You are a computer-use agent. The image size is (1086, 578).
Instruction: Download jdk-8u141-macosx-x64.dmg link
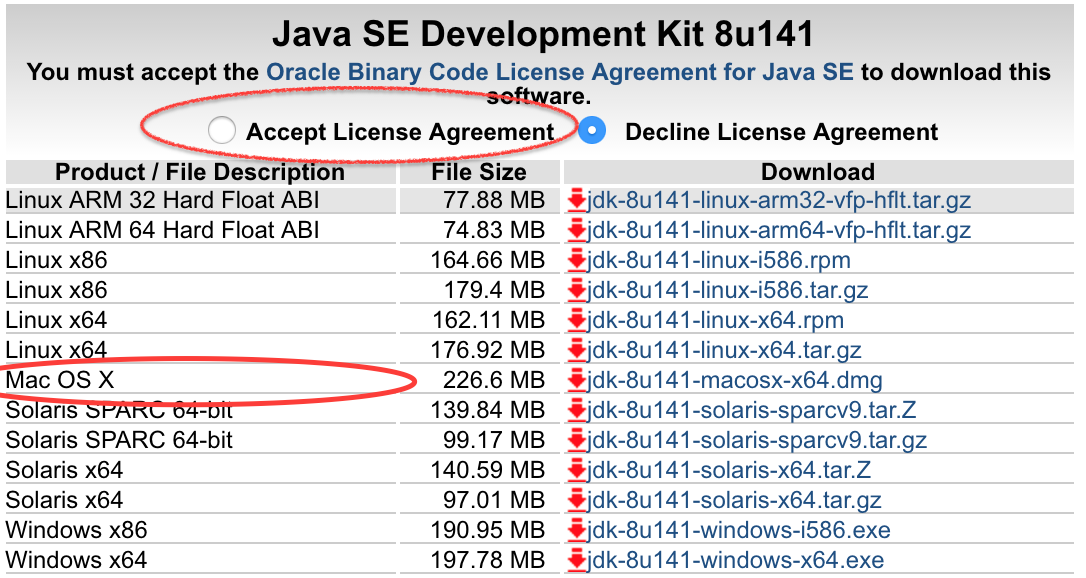pyautogui.click(x=735, y=380)
